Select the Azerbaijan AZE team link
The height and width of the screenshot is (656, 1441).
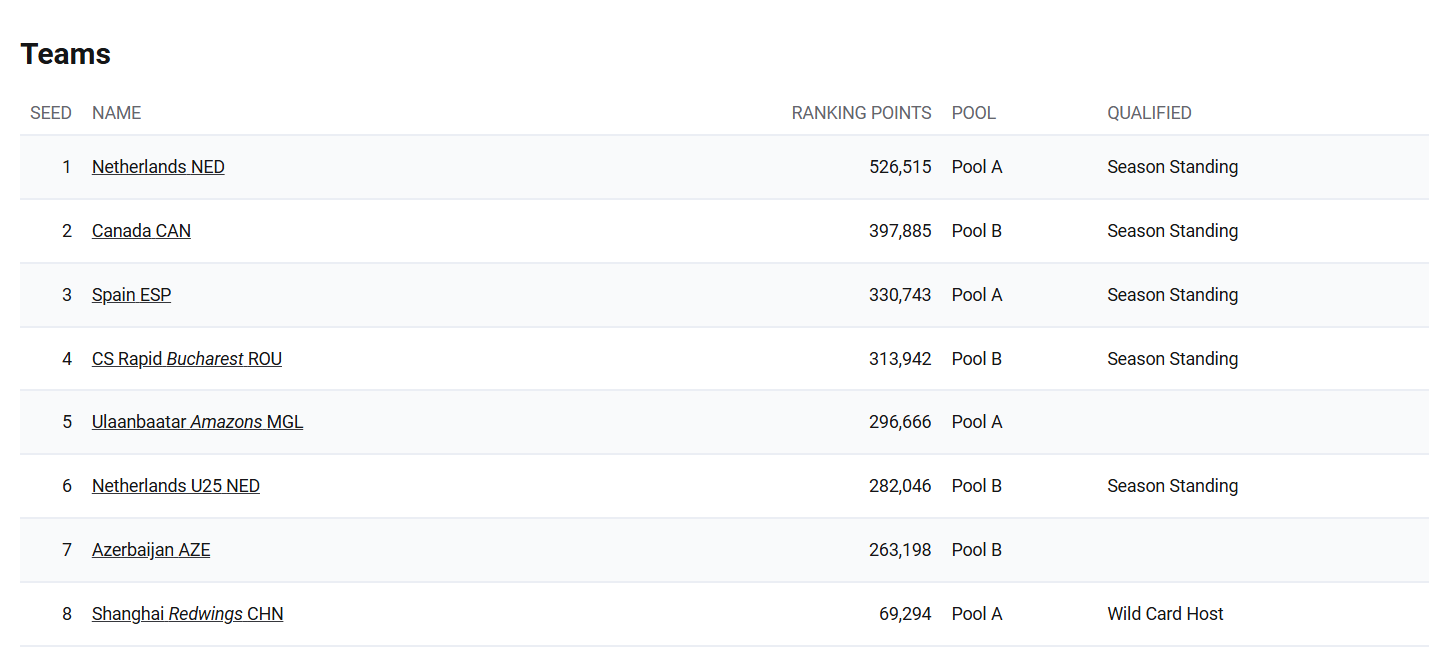[151, 550]
